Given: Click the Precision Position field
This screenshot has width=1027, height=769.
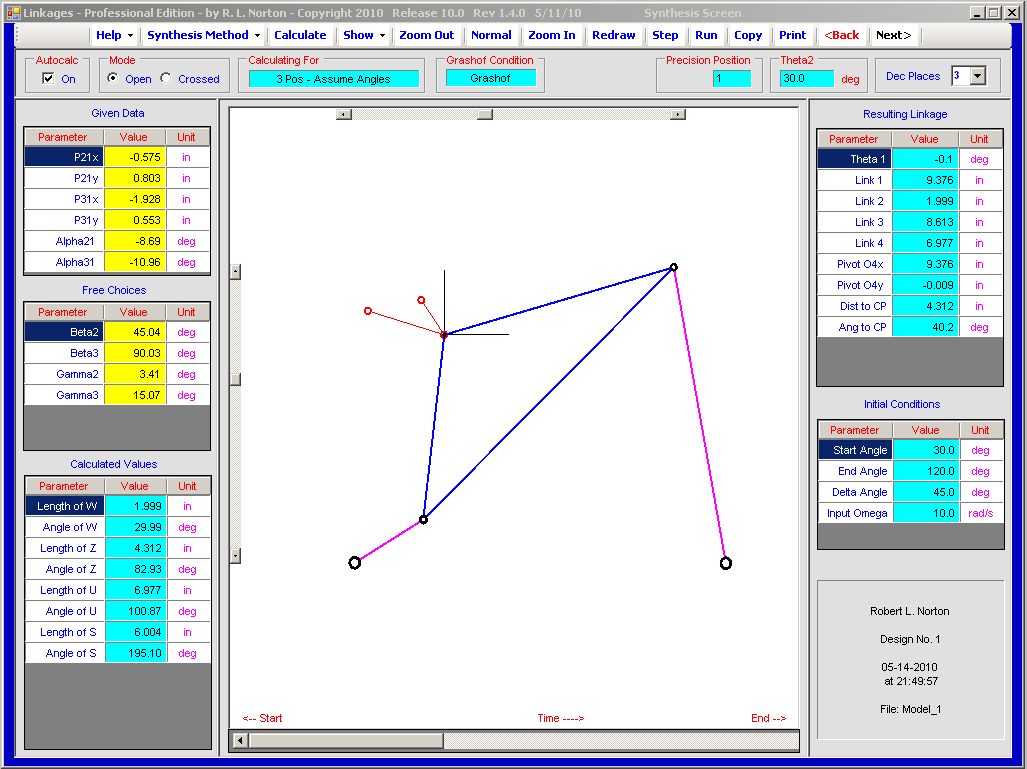Looking at the screenshot, I should coord(732,79).
